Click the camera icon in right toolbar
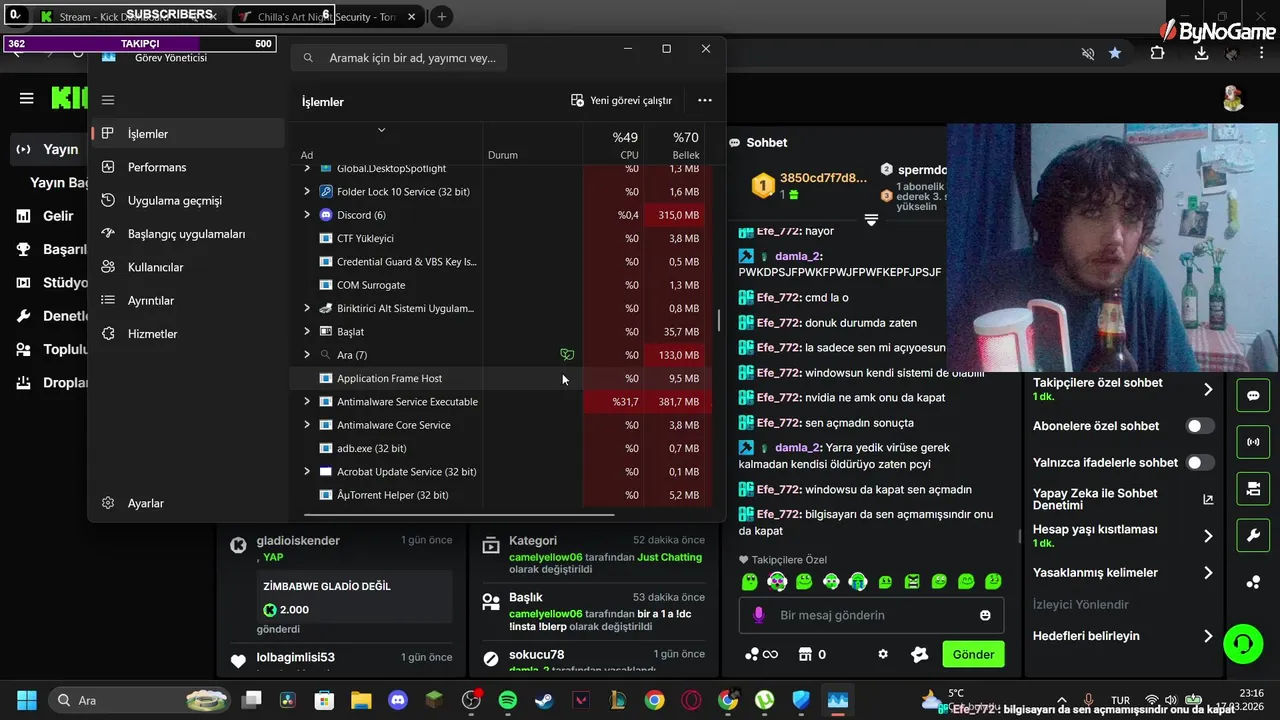 tap(1253, 488)
